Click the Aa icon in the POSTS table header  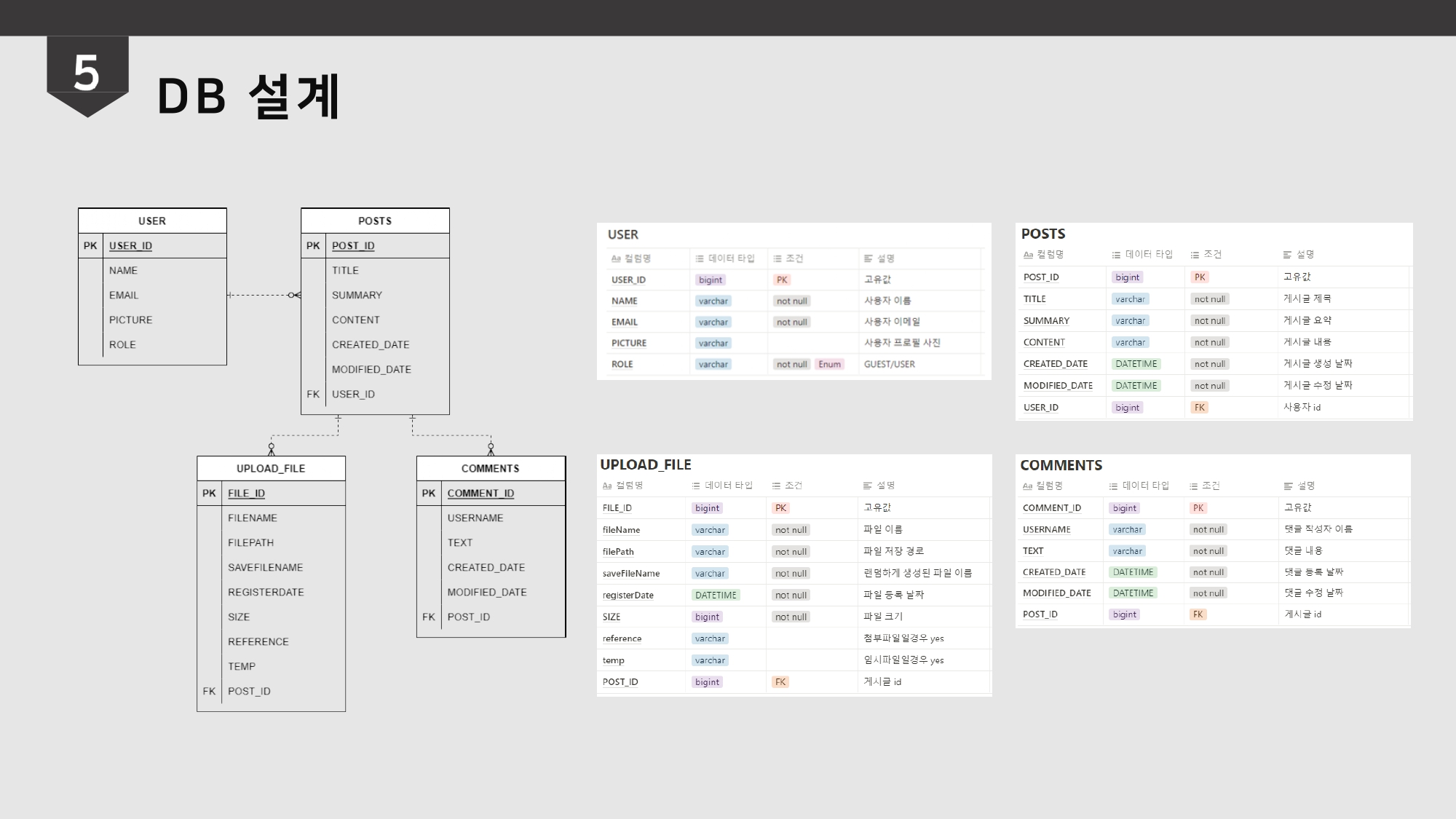[x=1026, y=254]
